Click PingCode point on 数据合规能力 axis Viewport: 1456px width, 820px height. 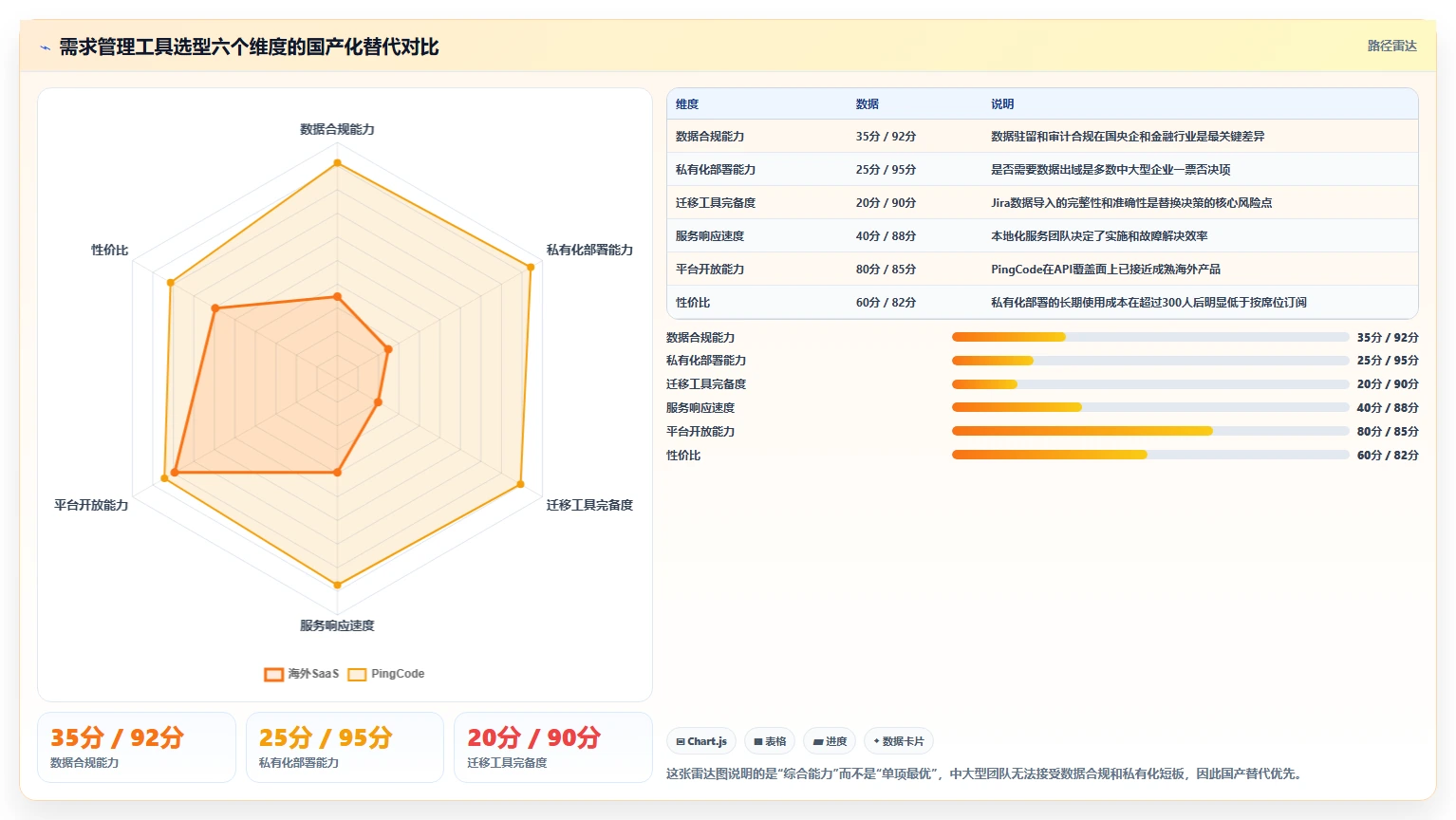point(337,163)
